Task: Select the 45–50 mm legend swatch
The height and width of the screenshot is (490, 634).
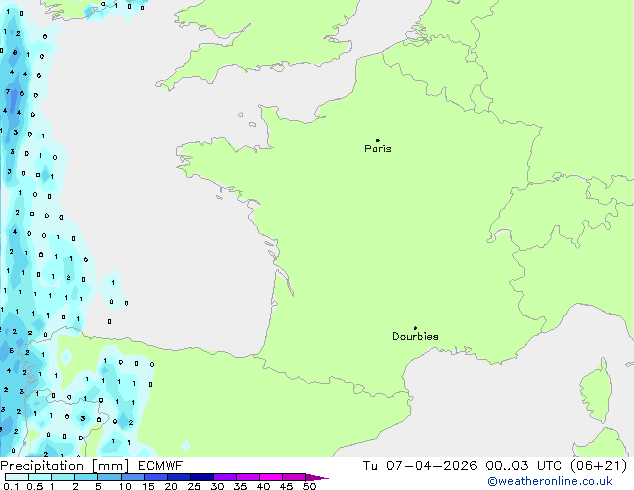Action: point(294,477)
